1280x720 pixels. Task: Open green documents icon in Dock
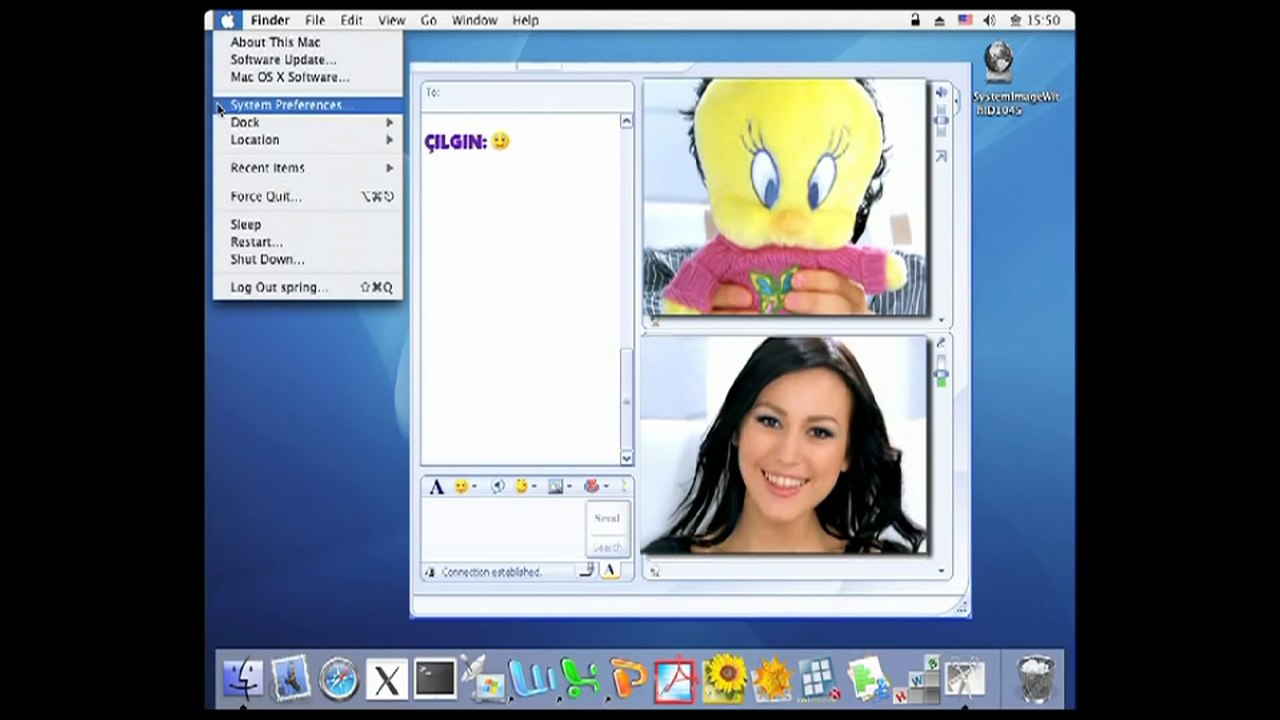click(868, 679)
